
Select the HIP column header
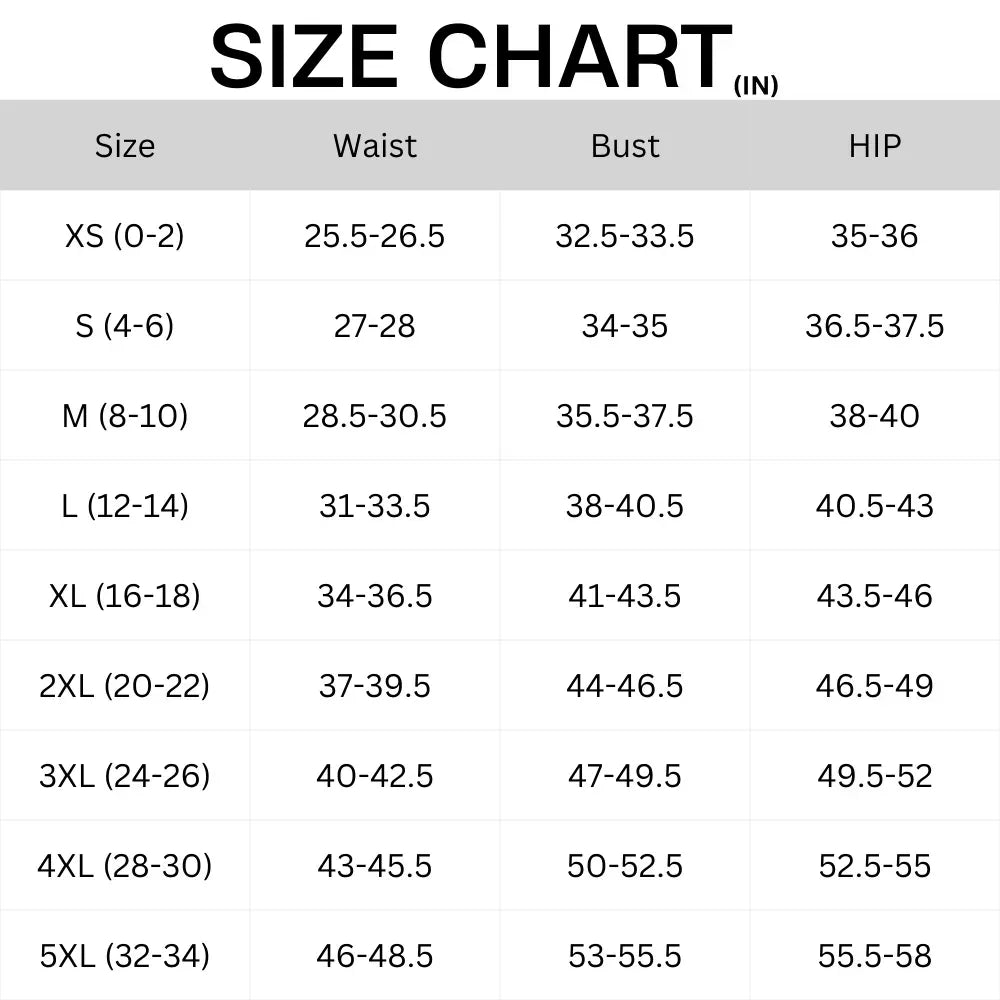click(875, 146)
